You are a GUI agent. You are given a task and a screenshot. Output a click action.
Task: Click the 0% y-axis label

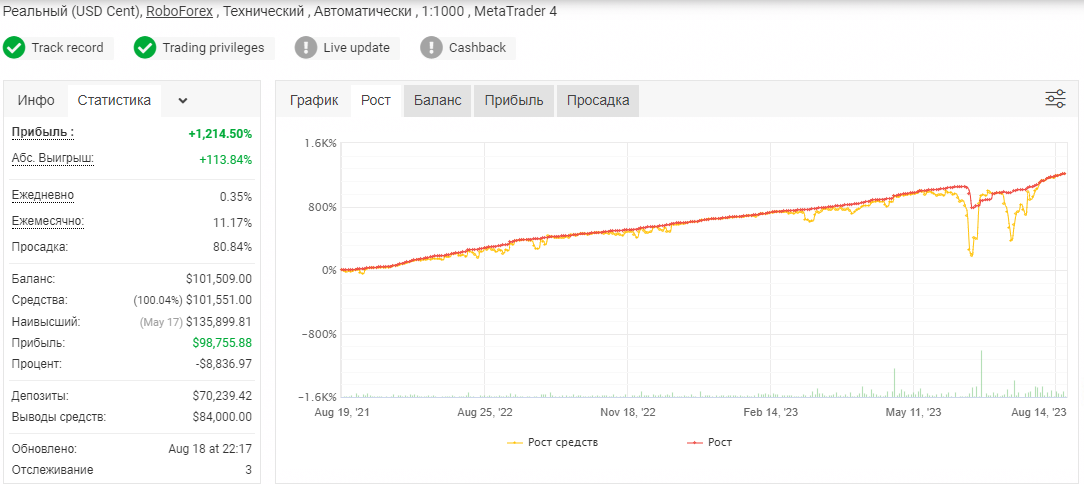[x=328, y=270]
